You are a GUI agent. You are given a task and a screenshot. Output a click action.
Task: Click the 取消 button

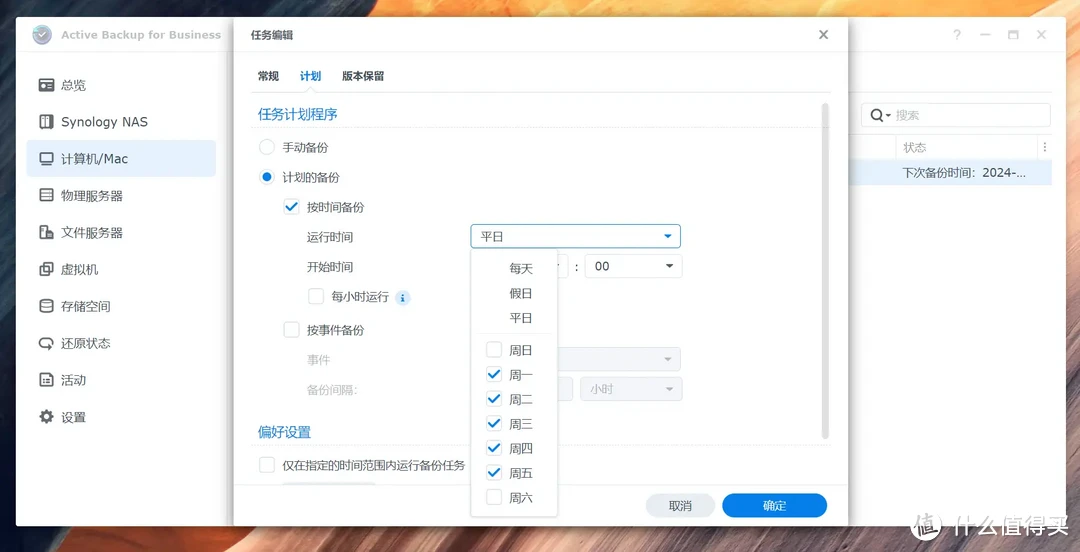(x=680, y=506)
